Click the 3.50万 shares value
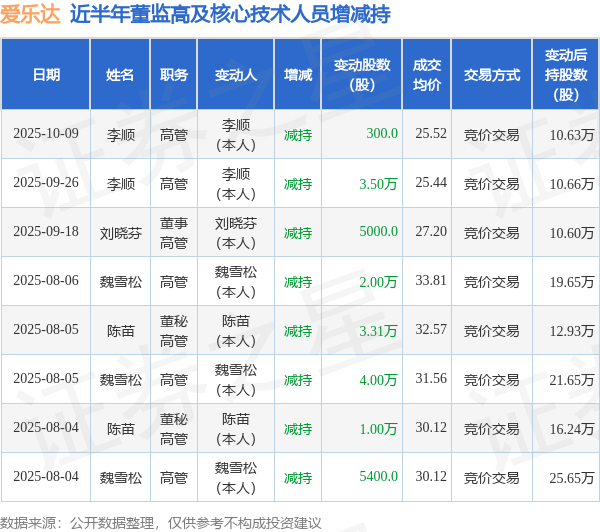Screen dimensions: 600x532 coord(378,184)
